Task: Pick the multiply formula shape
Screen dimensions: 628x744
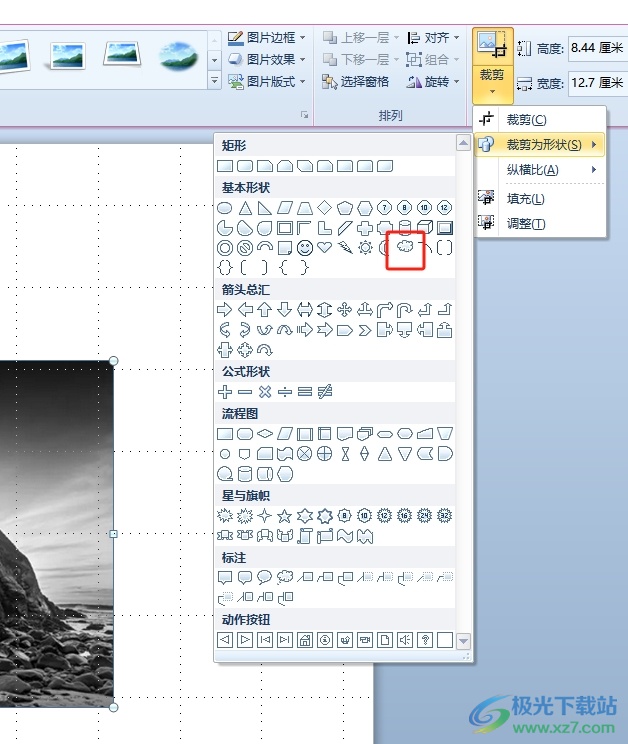Action: tap(265, 392)
